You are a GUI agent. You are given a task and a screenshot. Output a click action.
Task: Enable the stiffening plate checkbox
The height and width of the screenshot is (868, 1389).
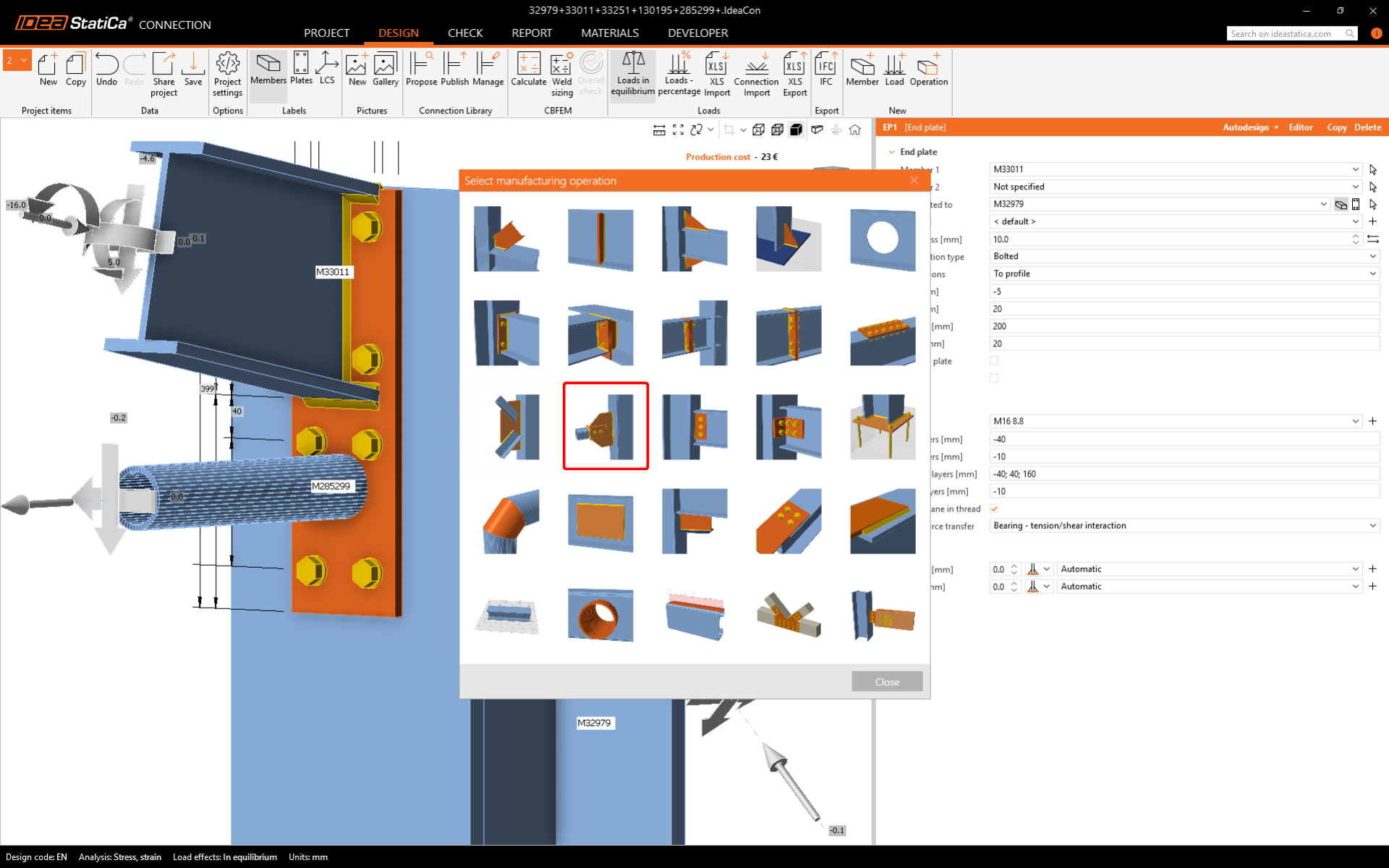pyautogui.click(x=994, y=361)
